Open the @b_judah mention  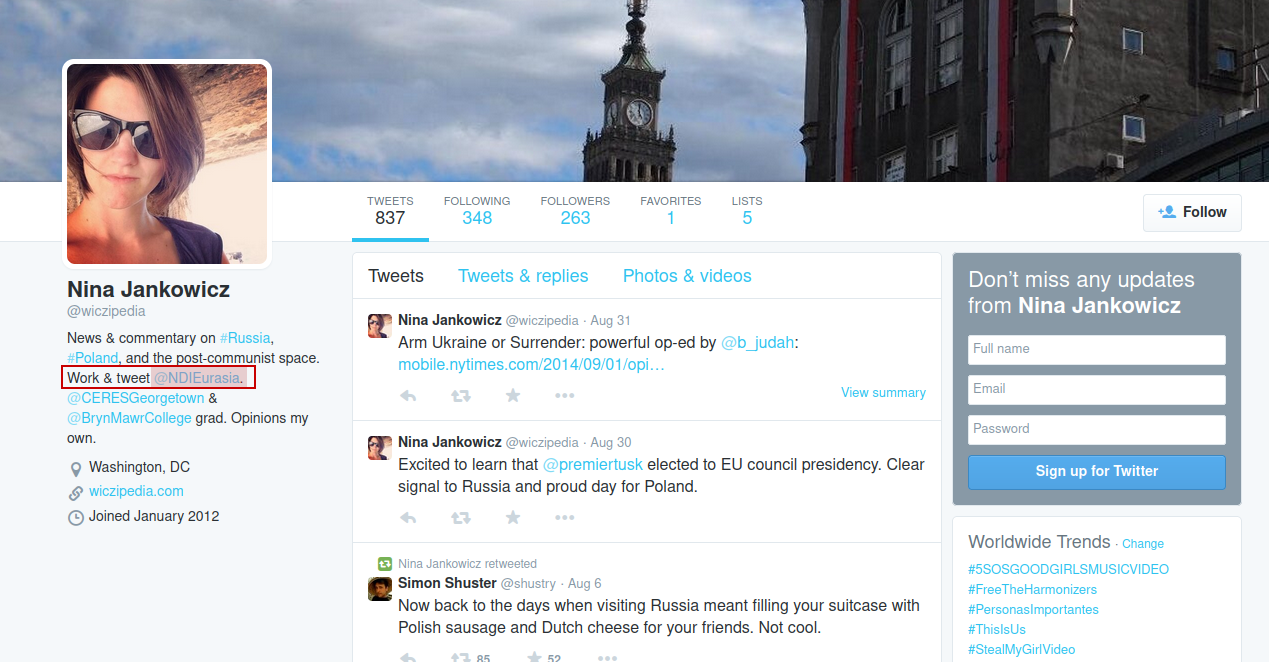coord(758,342)
